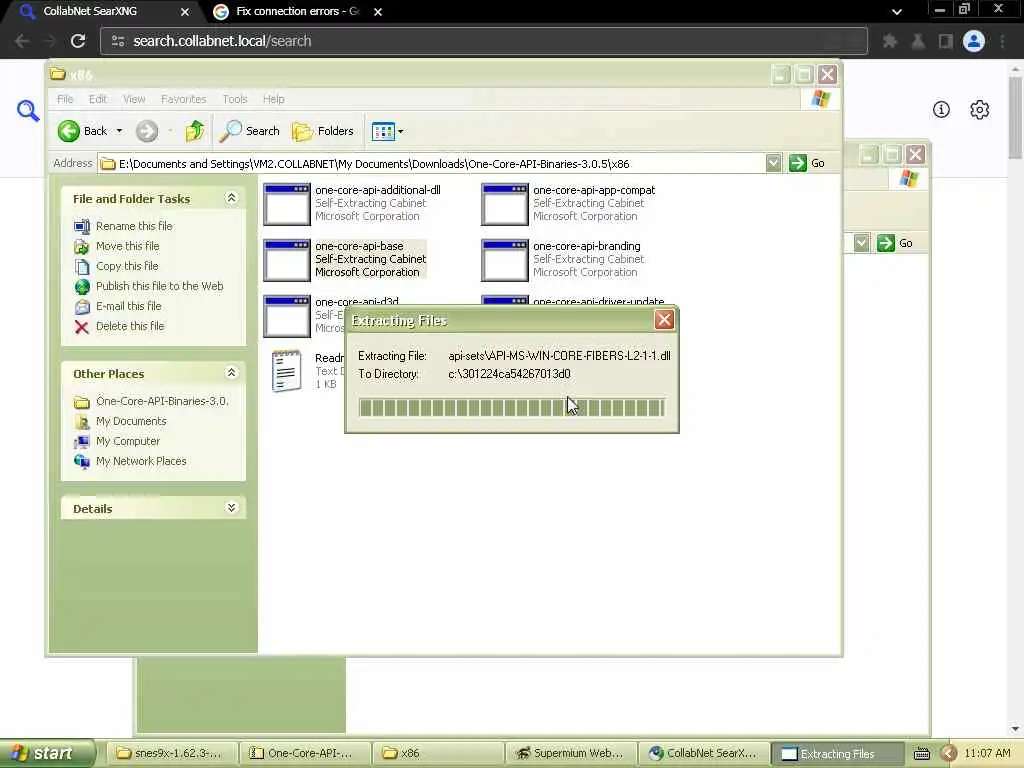
Task: Open the Search pane in Explorer
Action: point(249,131)
